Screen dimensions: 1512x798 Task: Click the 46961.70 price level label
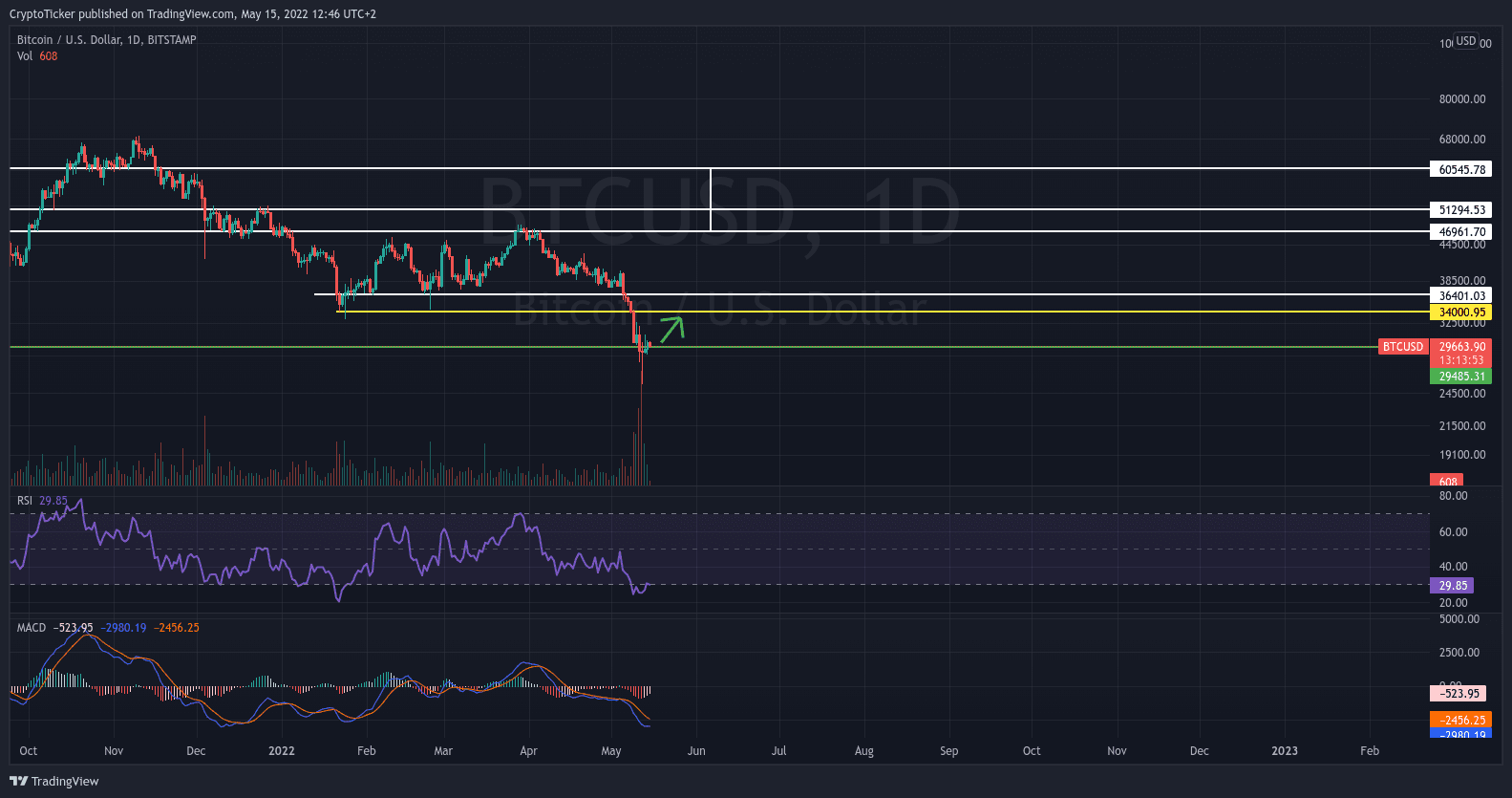click(1461, 231)
